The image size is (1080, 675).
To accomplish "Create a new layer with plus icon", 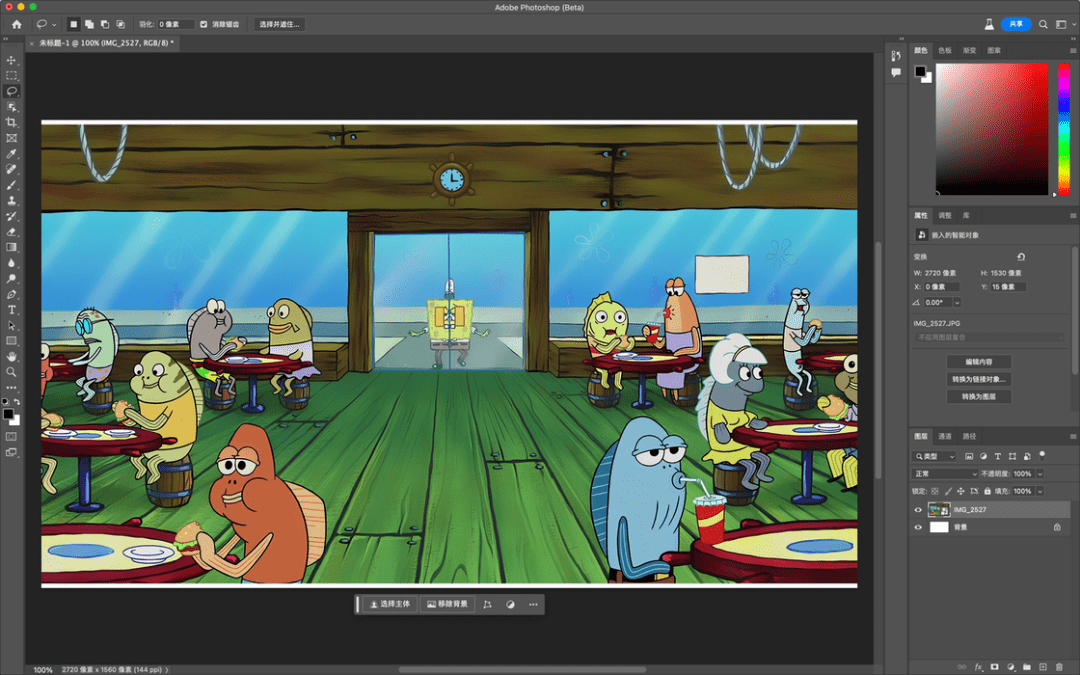I will pos(1043,667).
